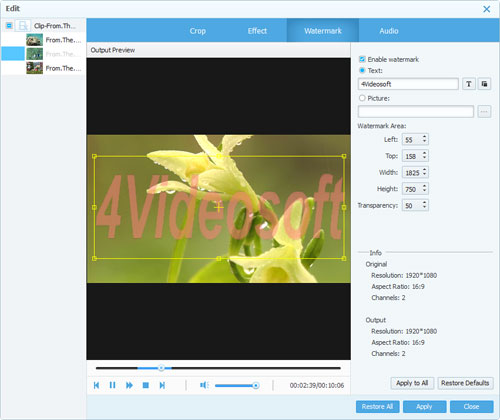Viewport: 500px width, 420px height.
Task: Click Restore Defaults button
Action: click(465, 383)
